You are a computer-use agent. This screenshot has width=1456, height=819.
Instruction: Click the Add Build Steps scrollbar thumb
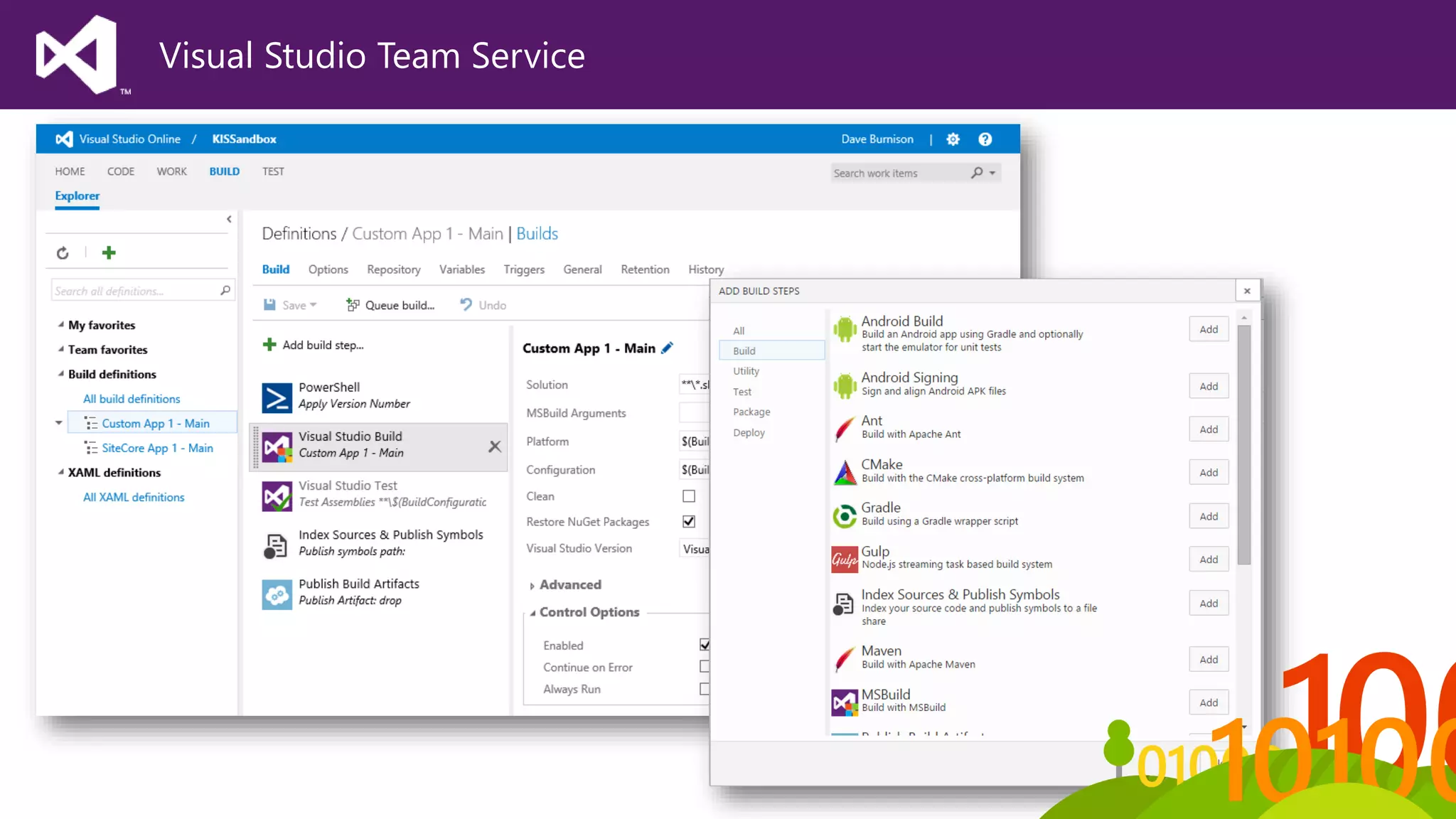click(1243, 445)
